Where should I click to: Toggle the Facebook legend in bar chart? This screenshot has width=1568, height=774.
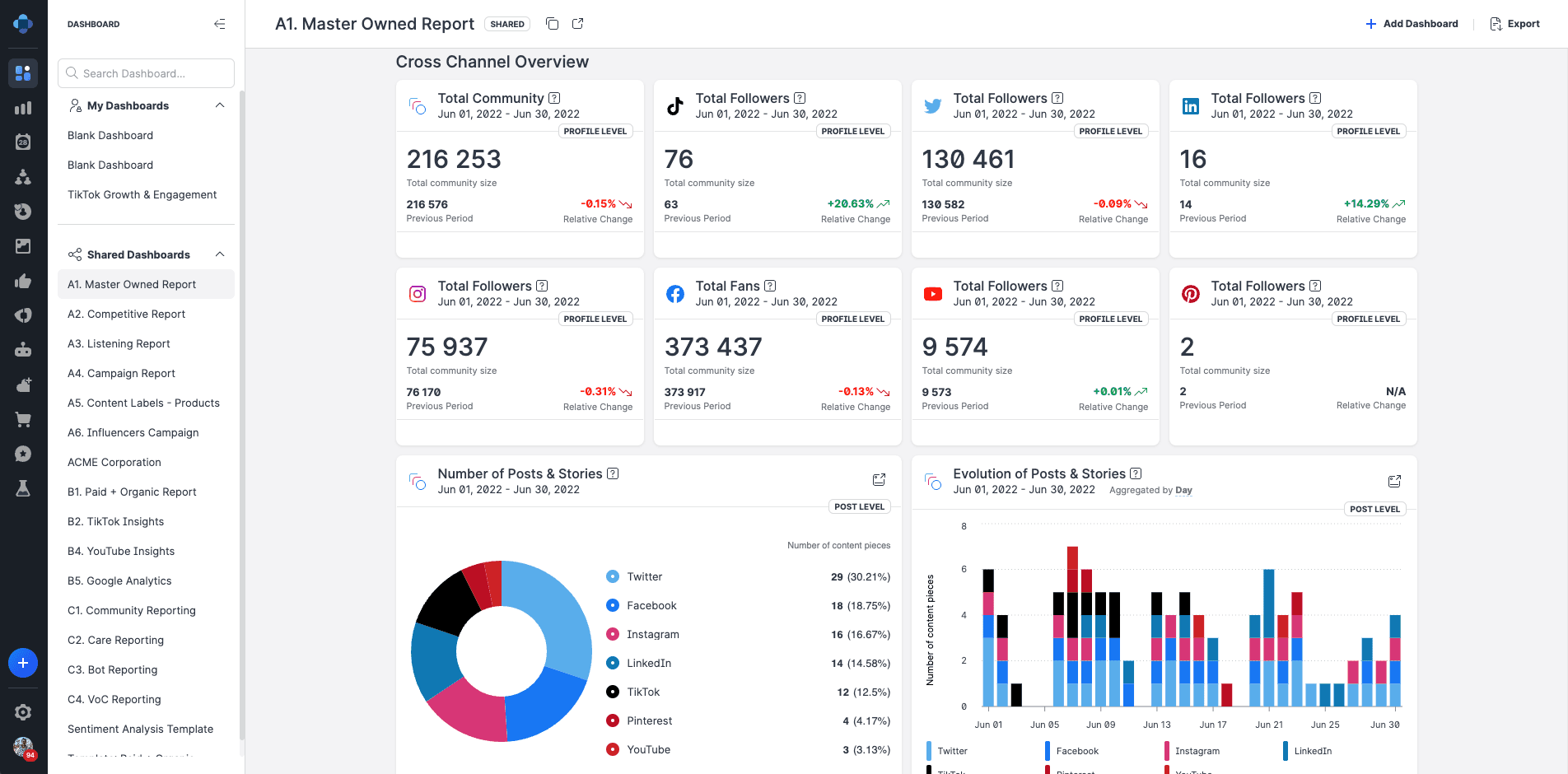1071,751
